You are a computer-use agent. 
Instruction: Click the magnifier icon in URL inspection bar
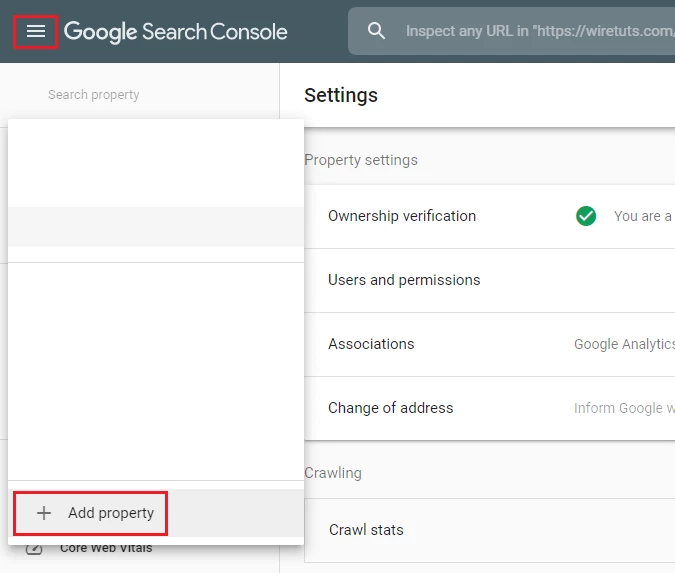pos(376,31)
